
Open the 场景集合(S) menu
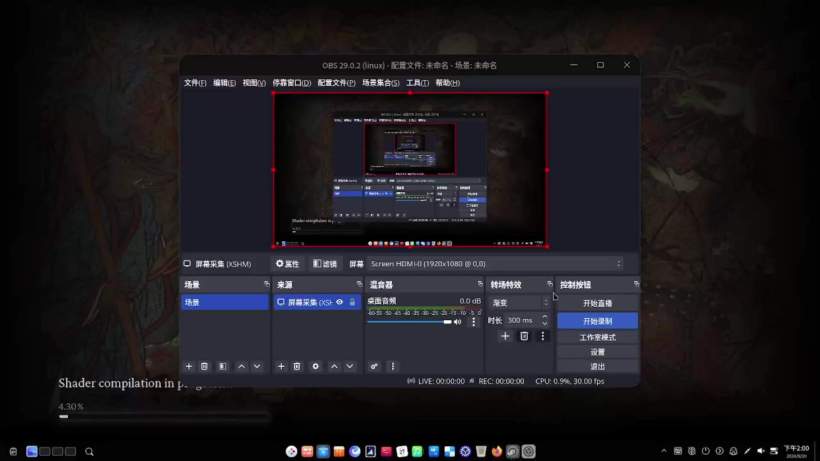(381, 83)
